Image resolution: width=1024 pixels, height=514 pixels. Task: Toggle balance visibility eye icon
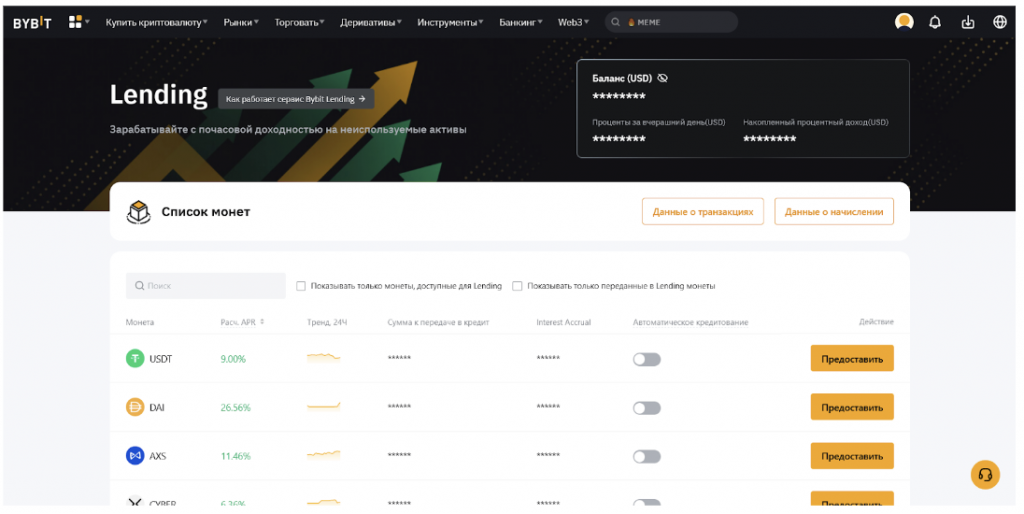tap(663, 77)
